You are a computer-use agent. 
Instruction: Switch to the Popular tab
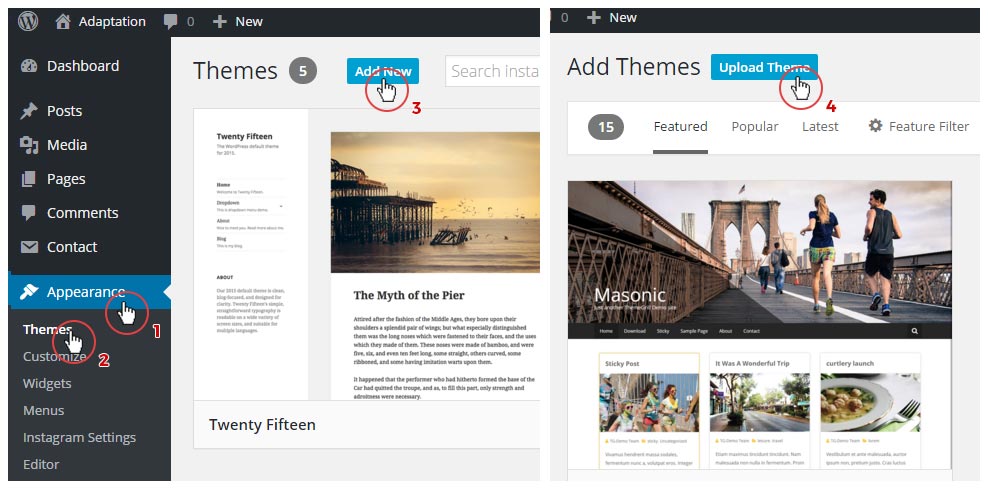coord(754,126)
